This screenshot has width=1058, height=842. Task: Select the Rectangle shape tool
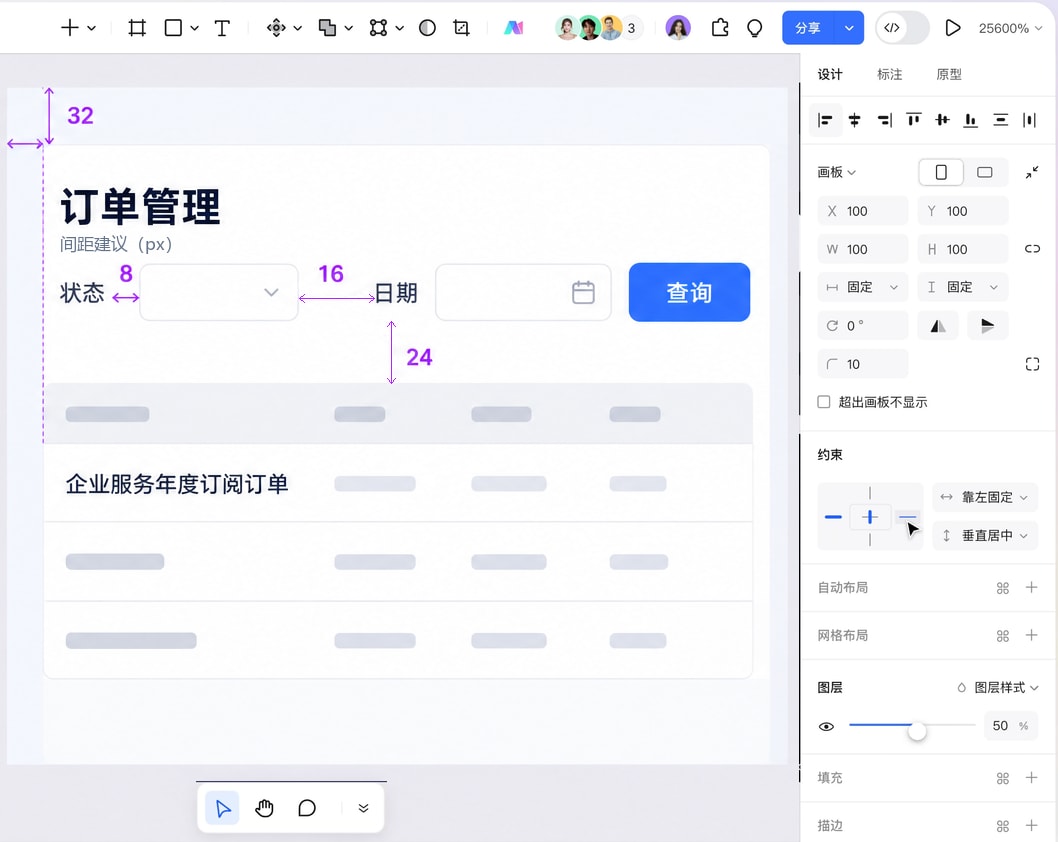(x=173, y=28)
